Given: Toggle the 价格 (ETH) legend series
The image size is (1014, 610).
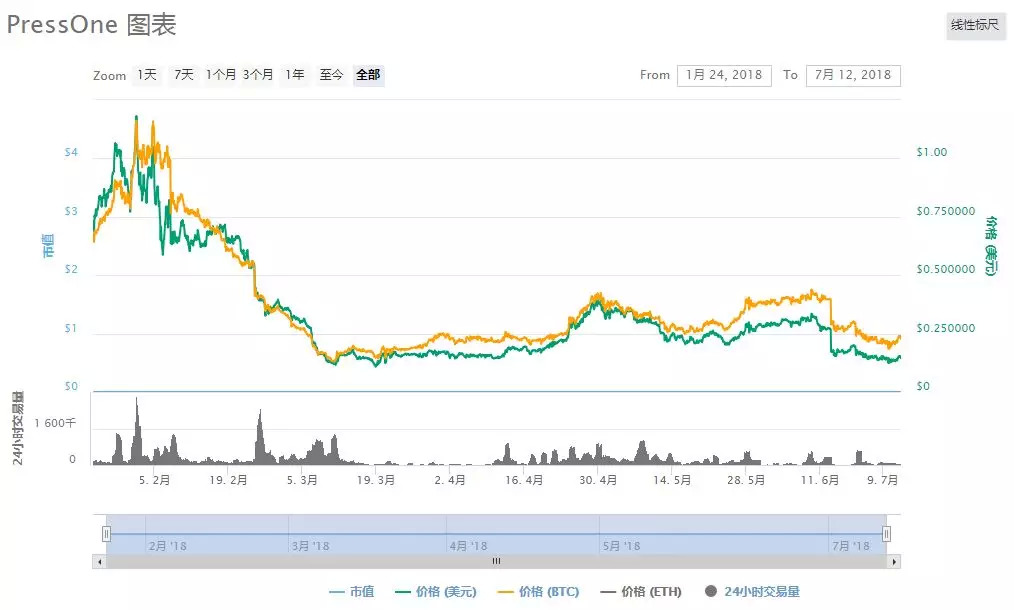Looking at the screenshot, I should tap(641, 591).
